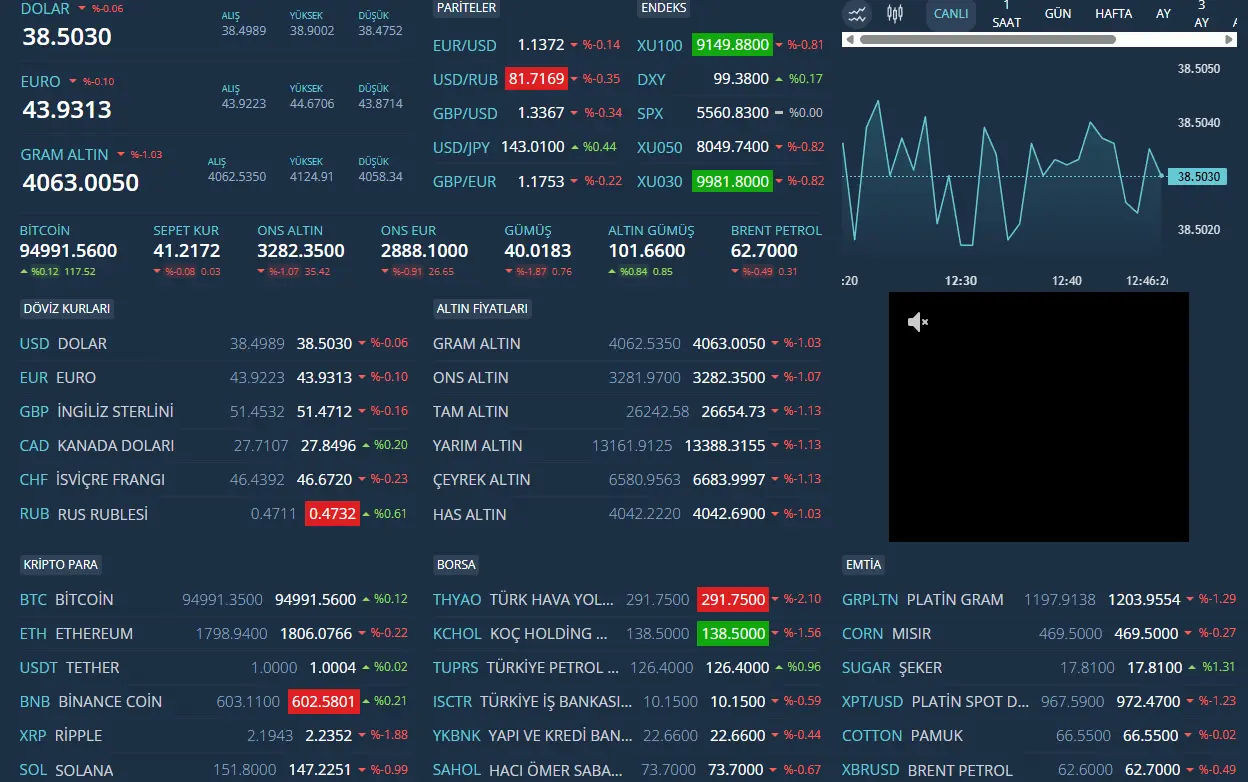This screenshot has height=782, width=1248.
Task: Open RUB RUS RUBLESİ row
Action: [214, 514]
